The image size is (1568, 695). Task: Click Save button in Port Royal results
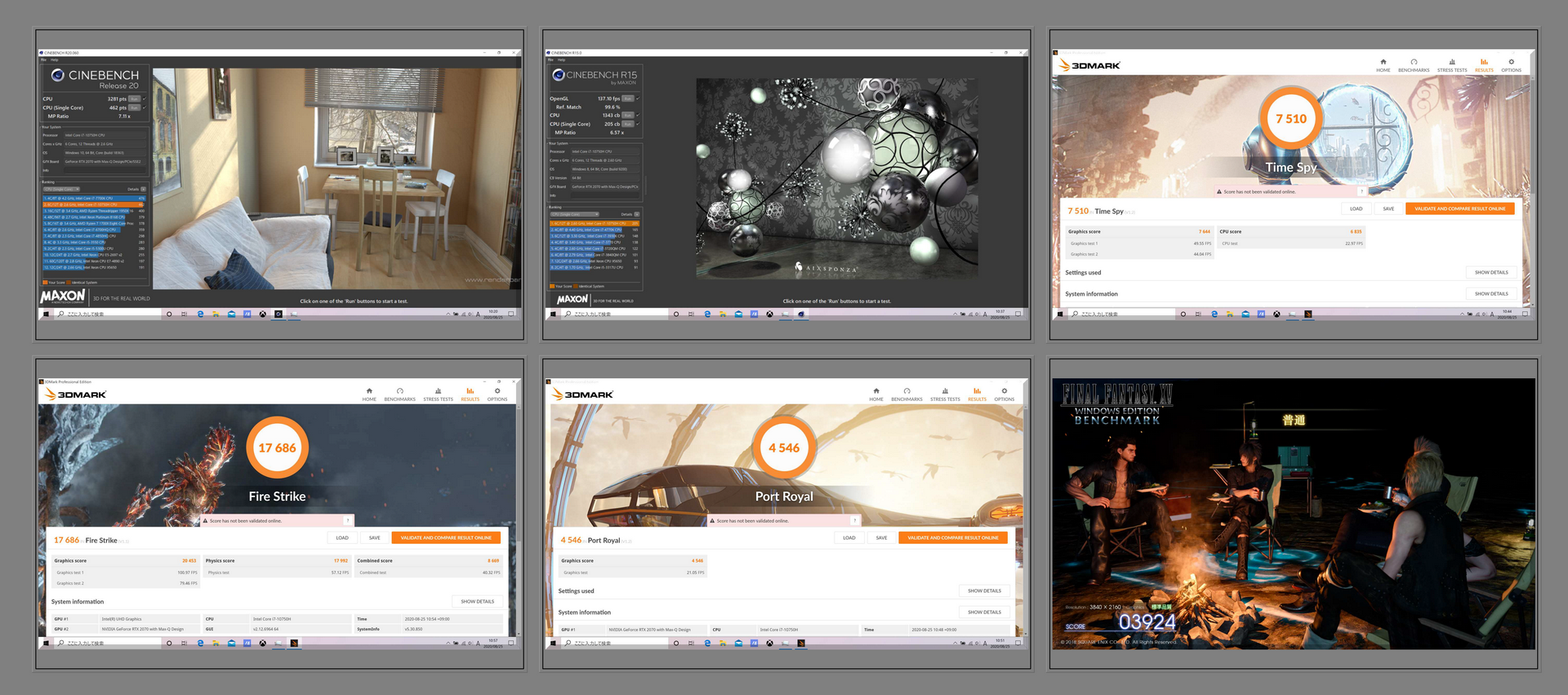click(x=881, y=538)
